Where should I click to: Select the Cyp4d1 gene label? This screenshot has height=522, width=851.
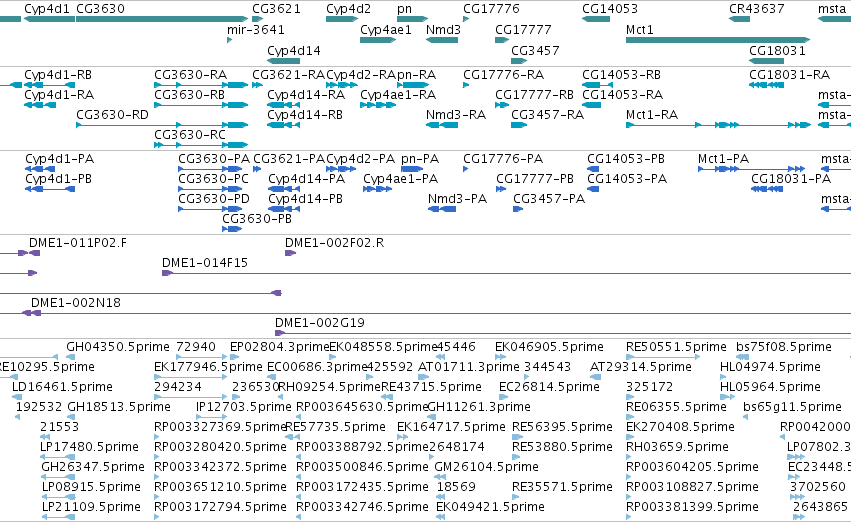47,9
